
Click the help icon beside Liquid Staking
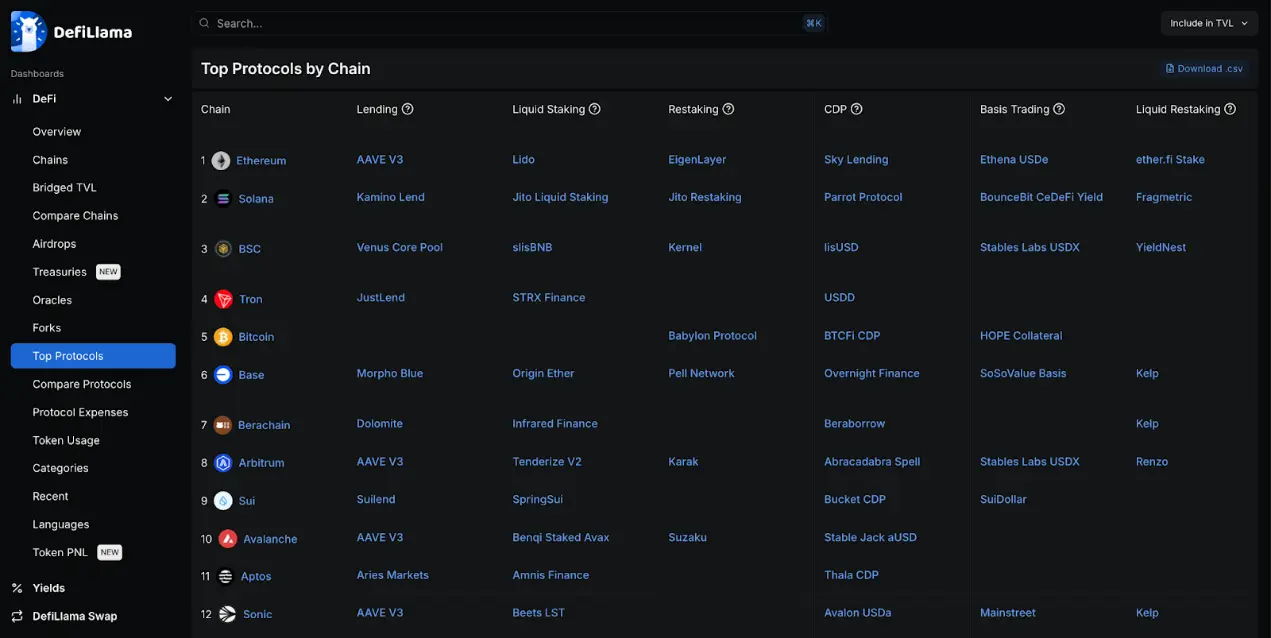[595, 109]
